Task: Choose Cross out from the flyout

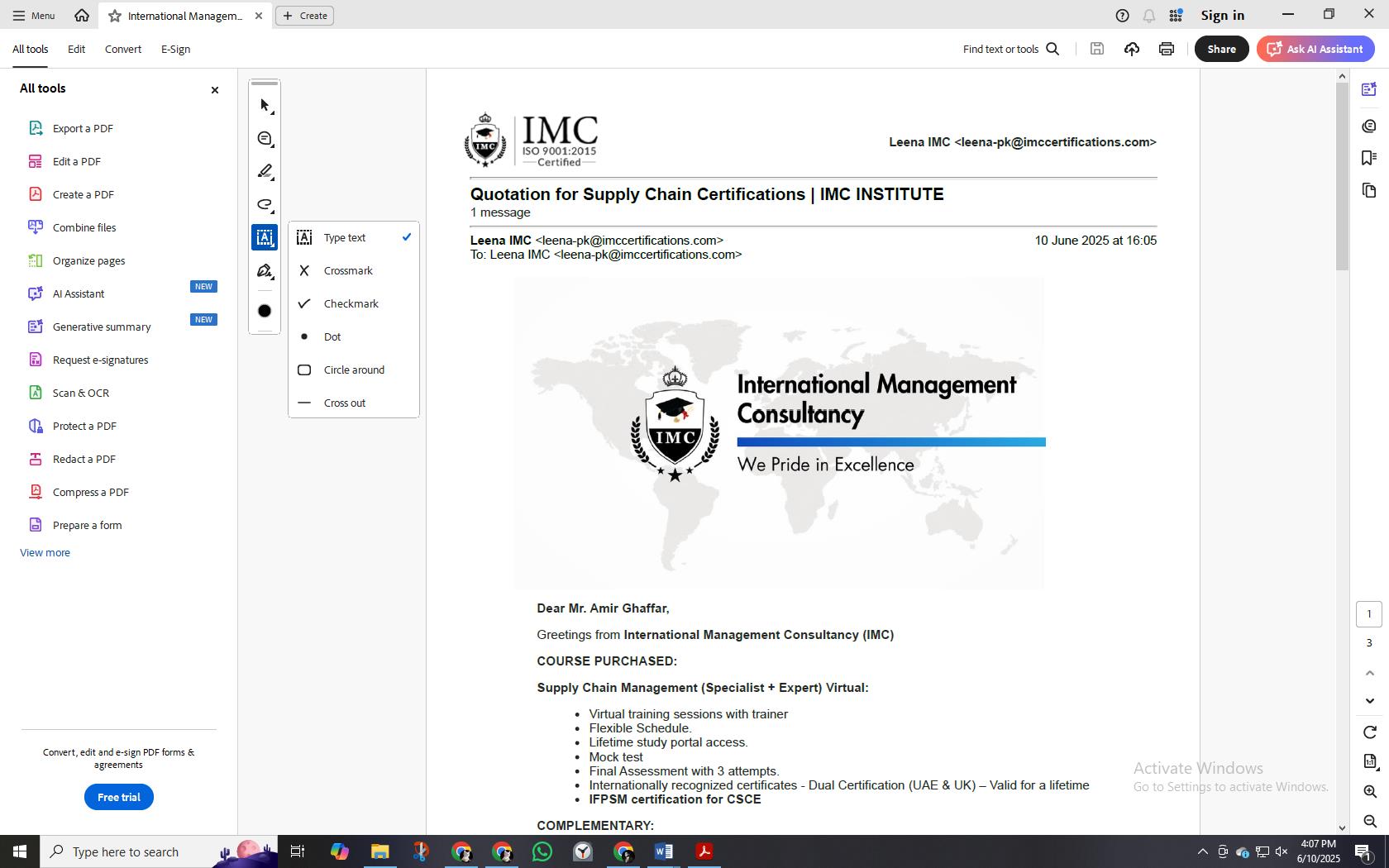Action: click(x=354, y=403)
